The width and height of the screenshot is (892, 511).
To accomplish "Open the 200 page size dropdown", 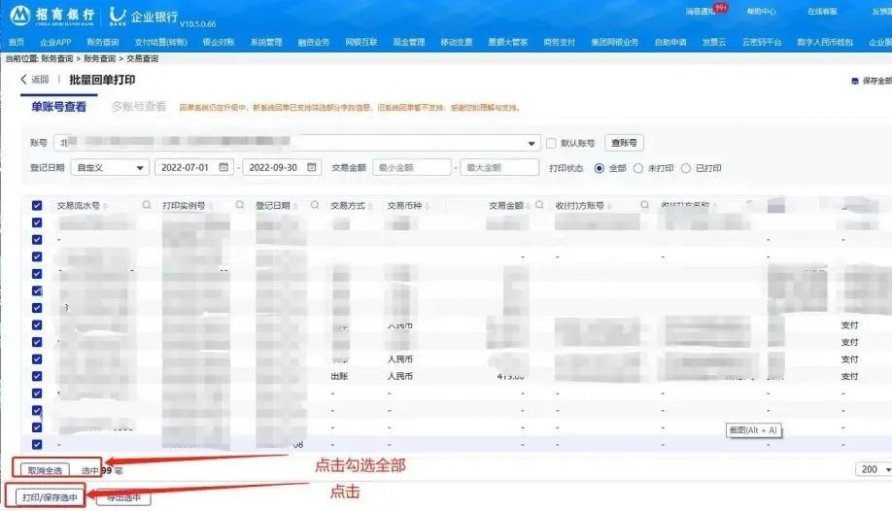I will pyautogui.click(x=874, y=469).
